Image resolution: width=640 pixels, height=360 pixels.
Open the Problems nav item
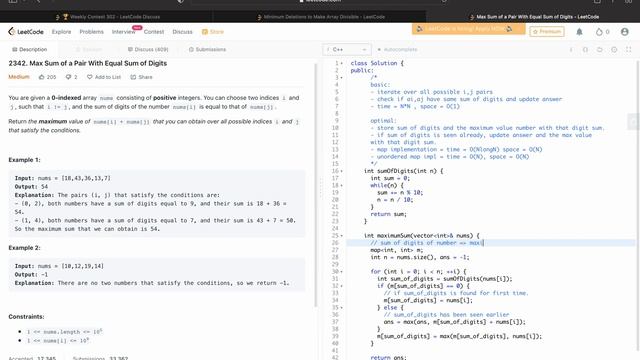tap(91, 31)
